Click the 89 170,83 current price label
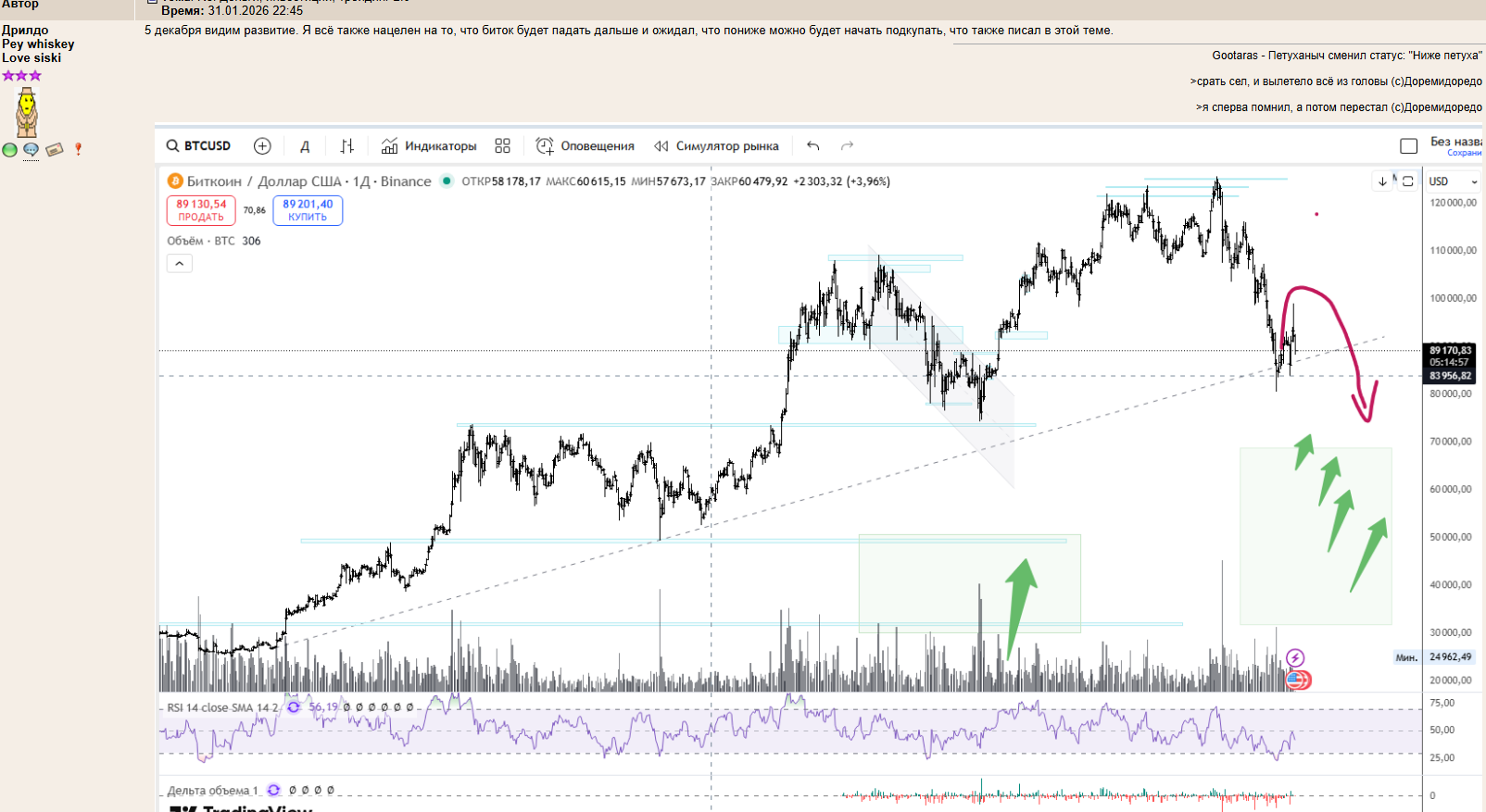Screen dimensions: 1486x812 tap(1450, 350)
